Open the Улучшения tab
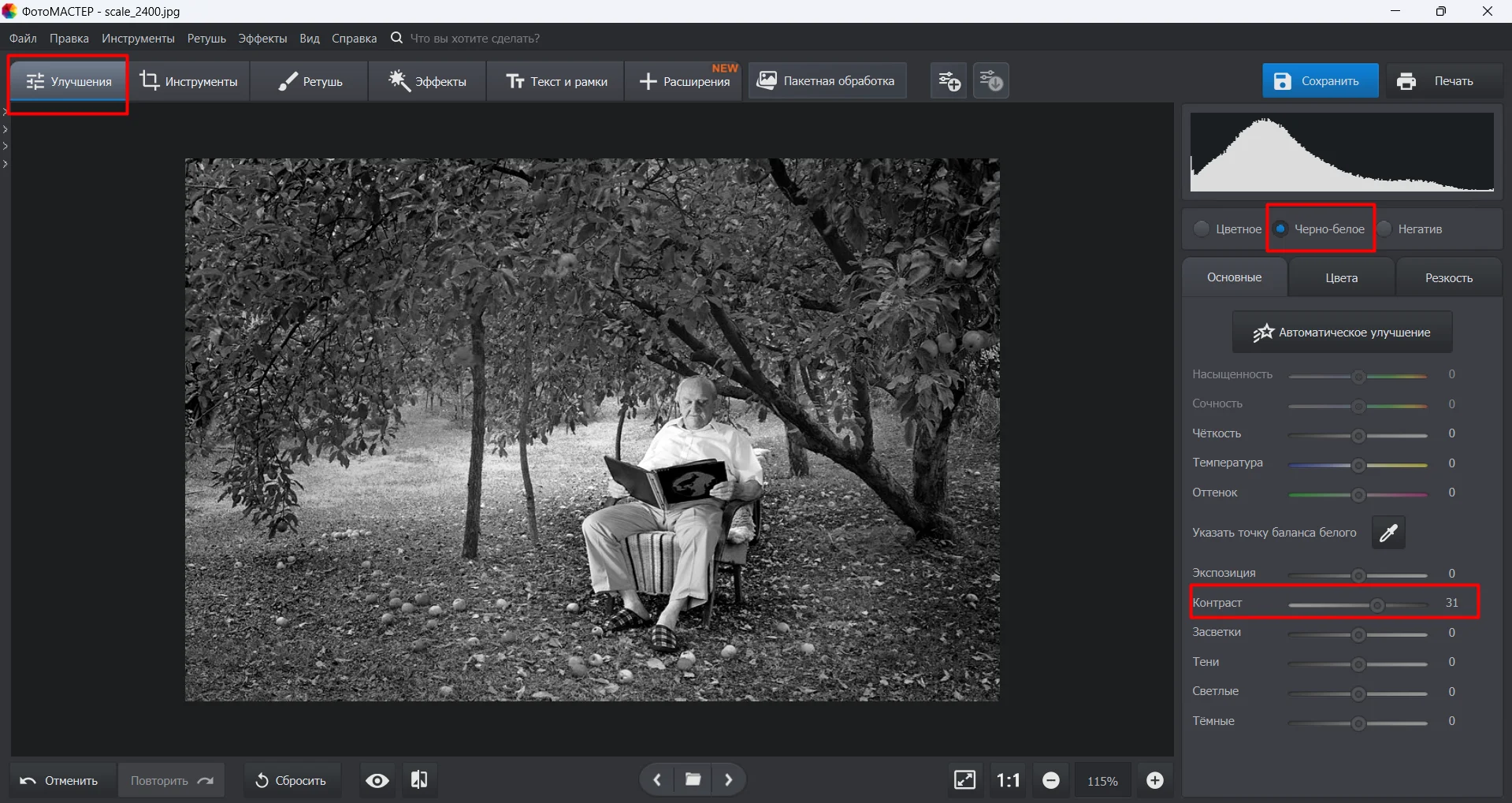Screen dimensions: 1512x803 (69, 82)
